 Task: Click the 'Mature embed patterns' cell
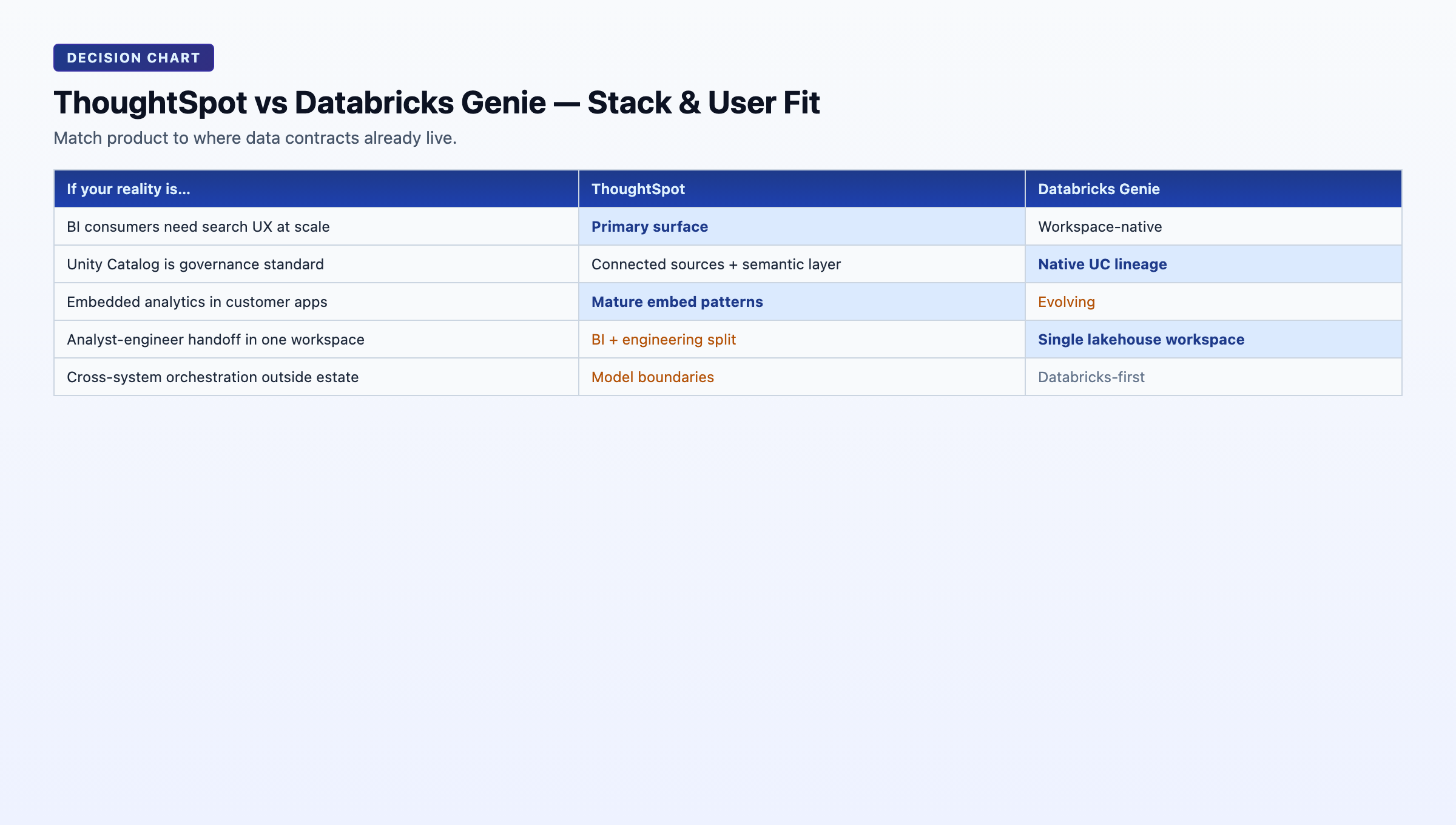click(802, 301)
